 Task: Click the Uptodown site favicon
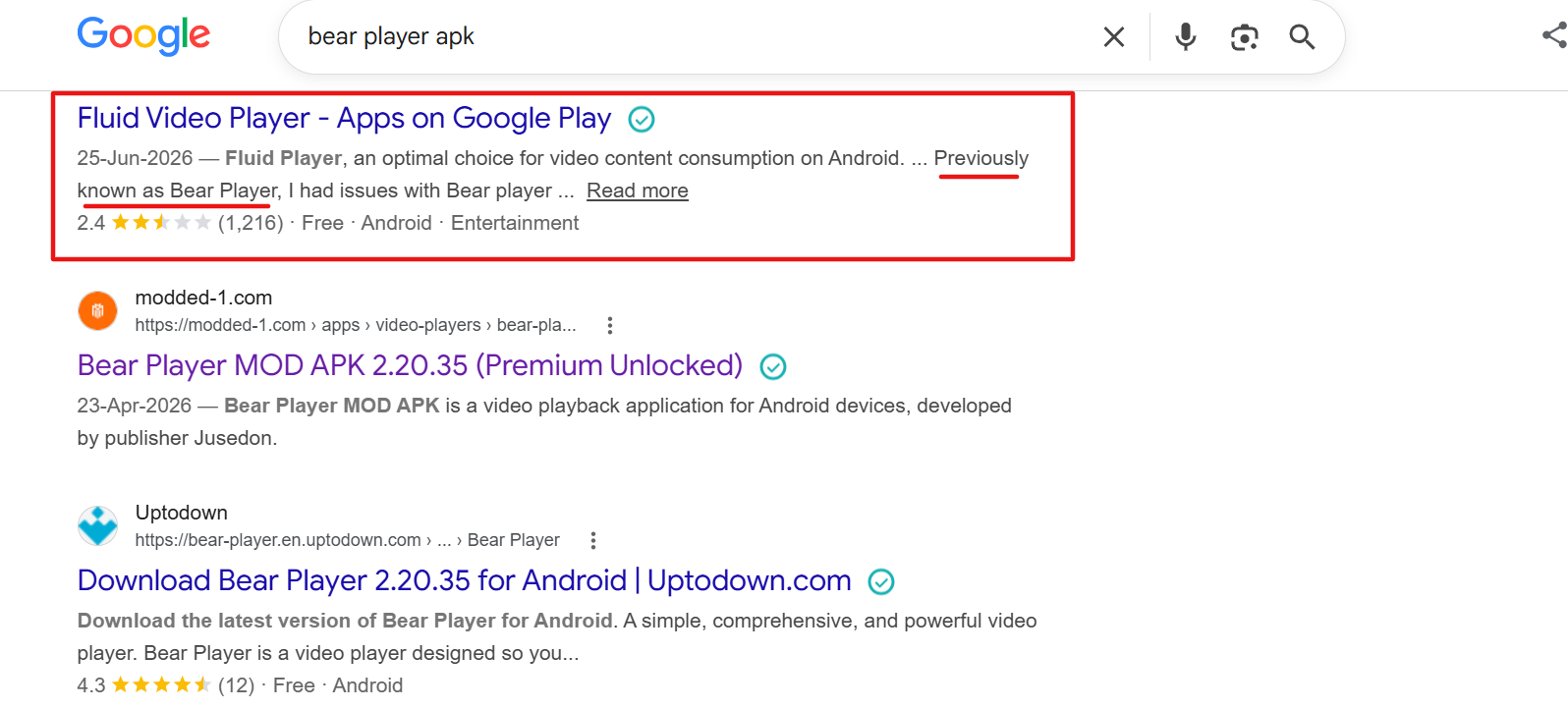[97, 526]
